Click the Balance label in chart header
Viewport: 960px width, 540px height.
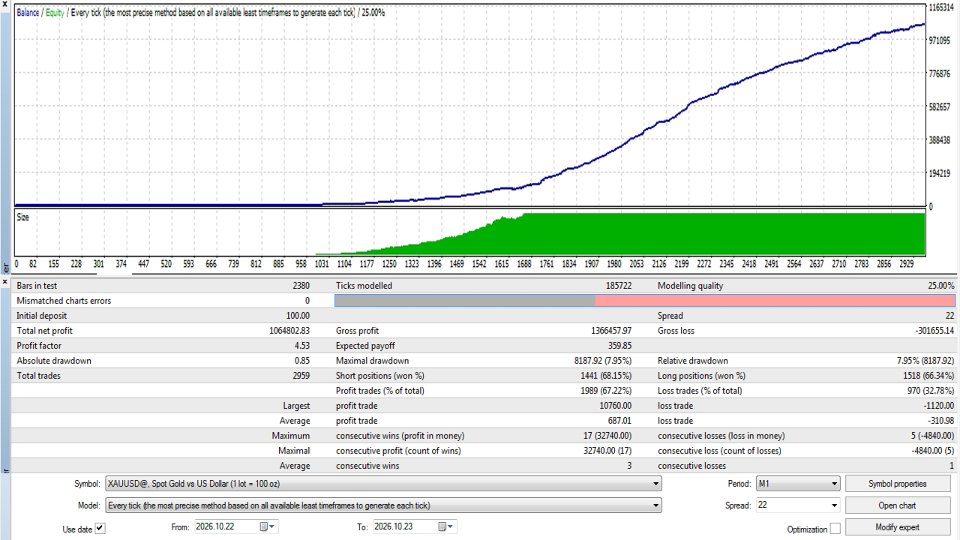[x=28, y=12]
